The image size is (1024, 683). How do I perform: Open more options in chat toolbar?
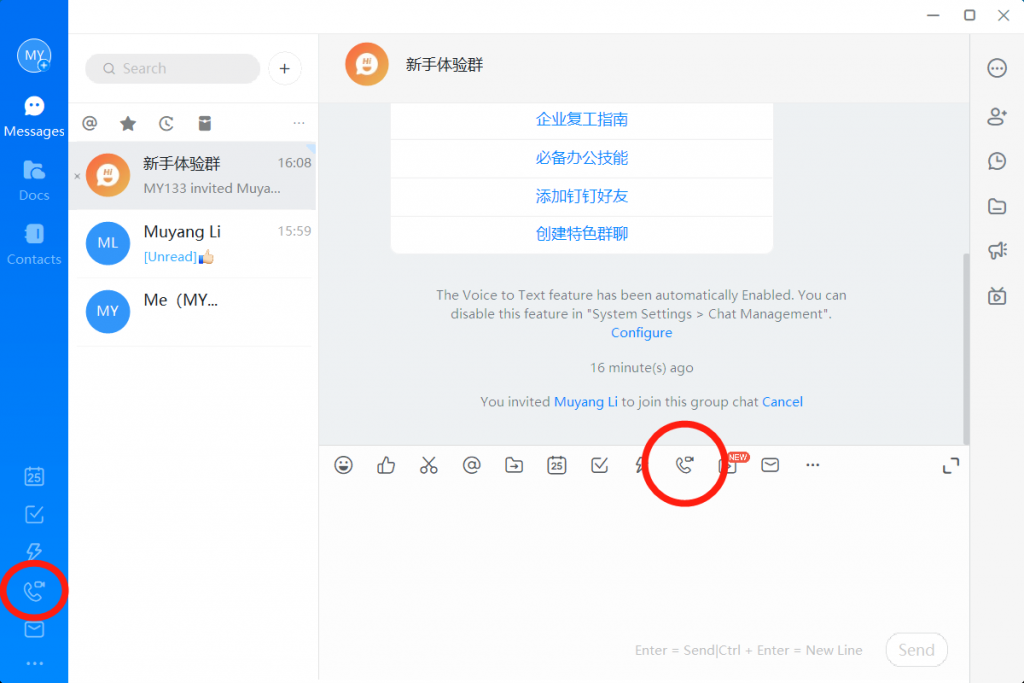tap(813, 465)
